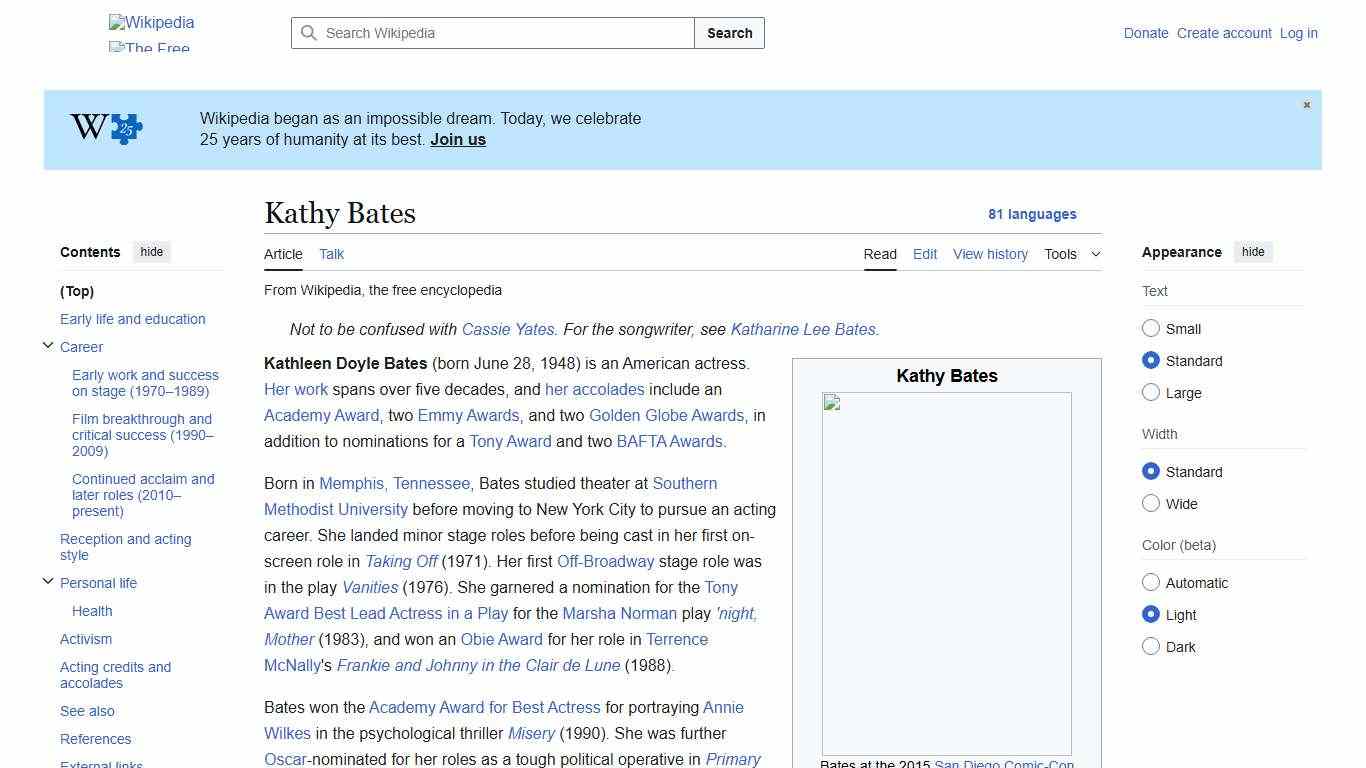Open the View history tab
1366x768 pixels.
(x=990, y=254)
